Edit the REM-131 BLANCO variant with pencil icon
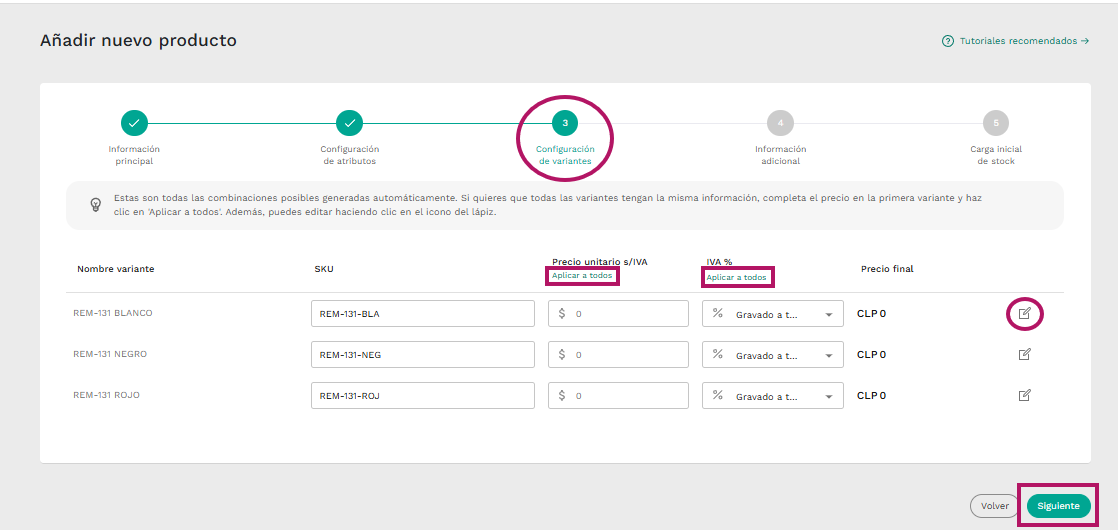This screenshot has height=530, width=1118. [1025, 313]
